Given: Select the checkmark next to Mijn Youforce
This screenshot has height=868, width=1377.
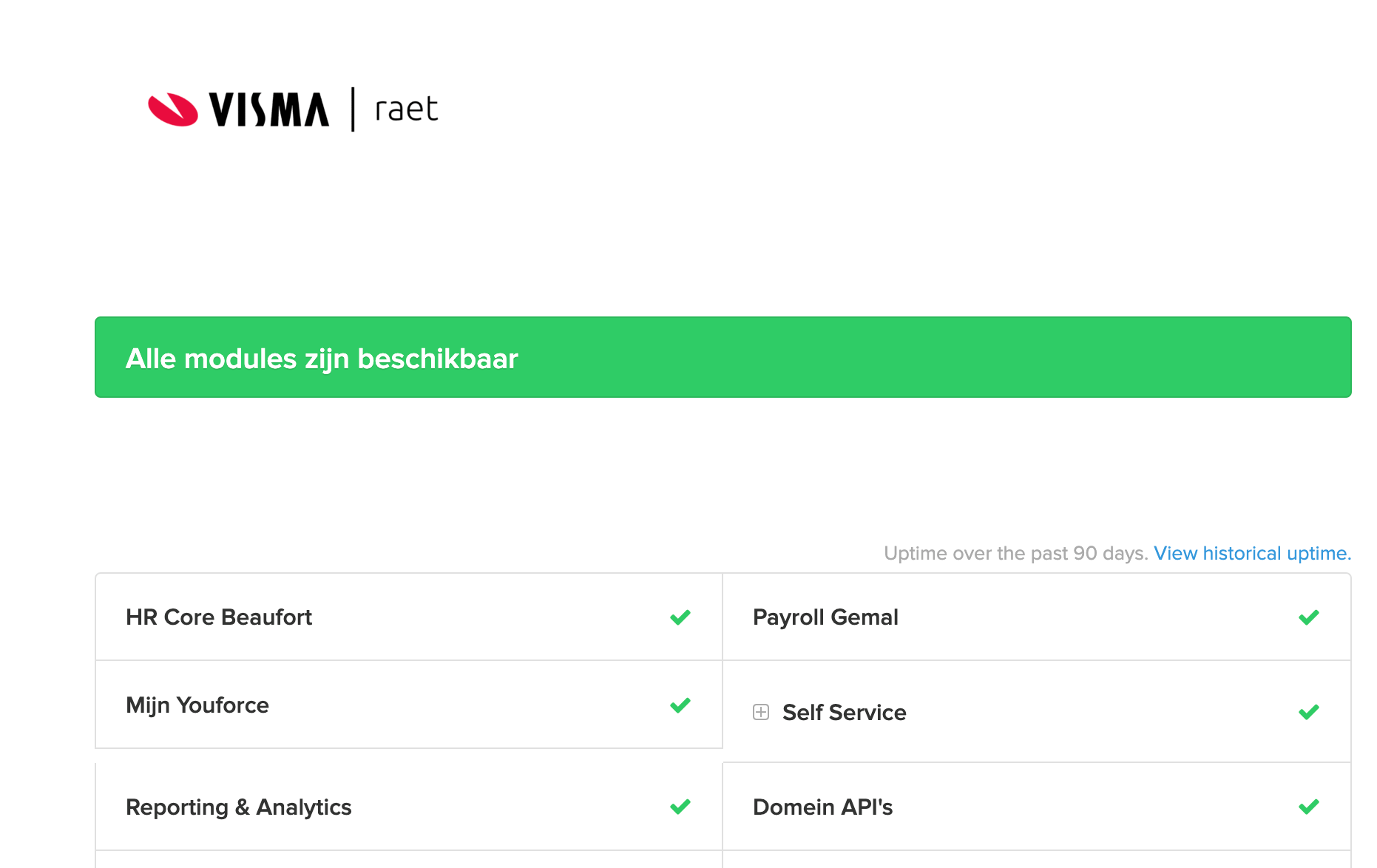Looking at the screenshot, I should coord(679,705).
